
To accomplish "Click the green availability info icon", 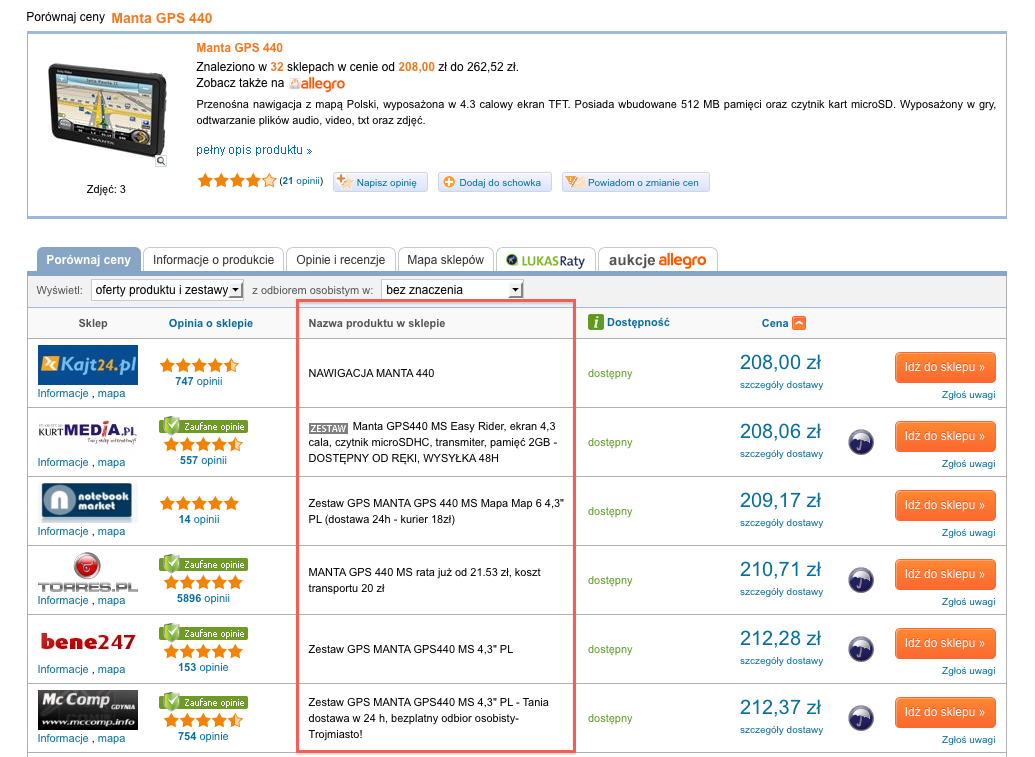I will 596,322.
